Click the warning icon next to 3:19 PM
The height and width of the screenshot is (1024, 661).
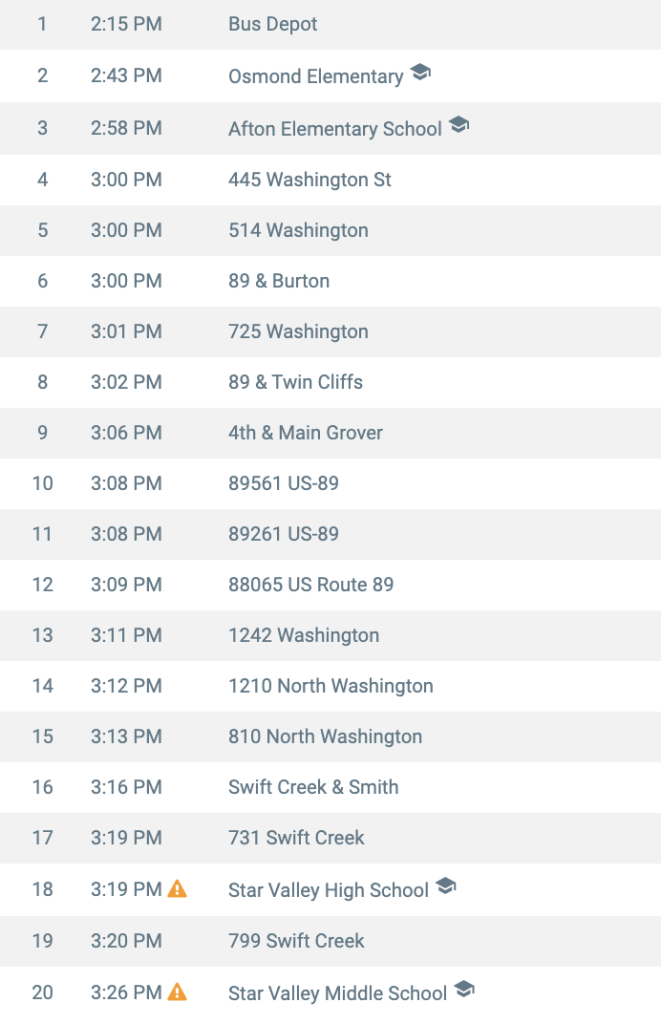(x=177, y=888)
